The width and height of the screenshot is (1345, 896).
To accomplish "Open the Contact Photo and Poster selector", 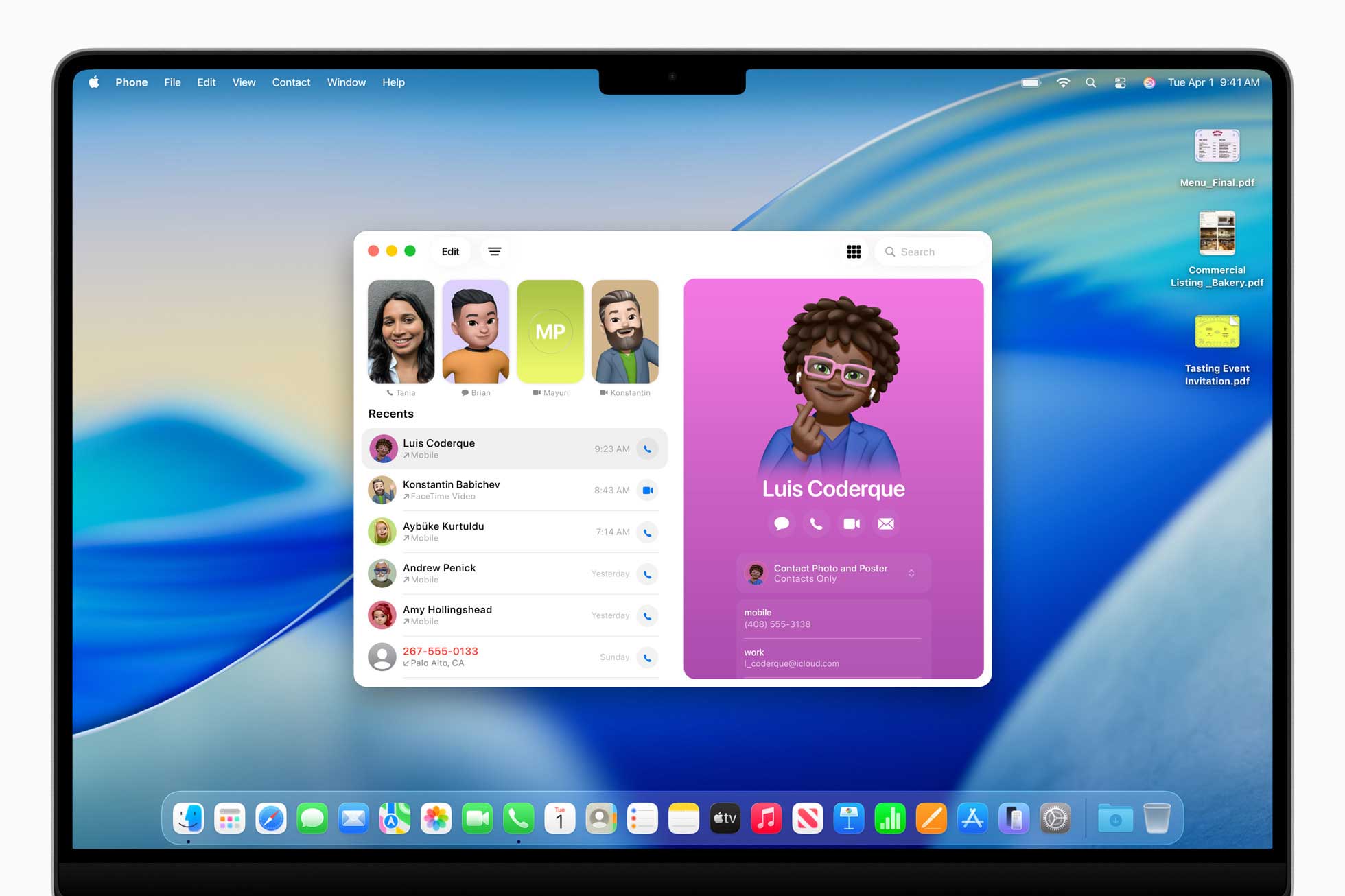I will pos(832,573).
